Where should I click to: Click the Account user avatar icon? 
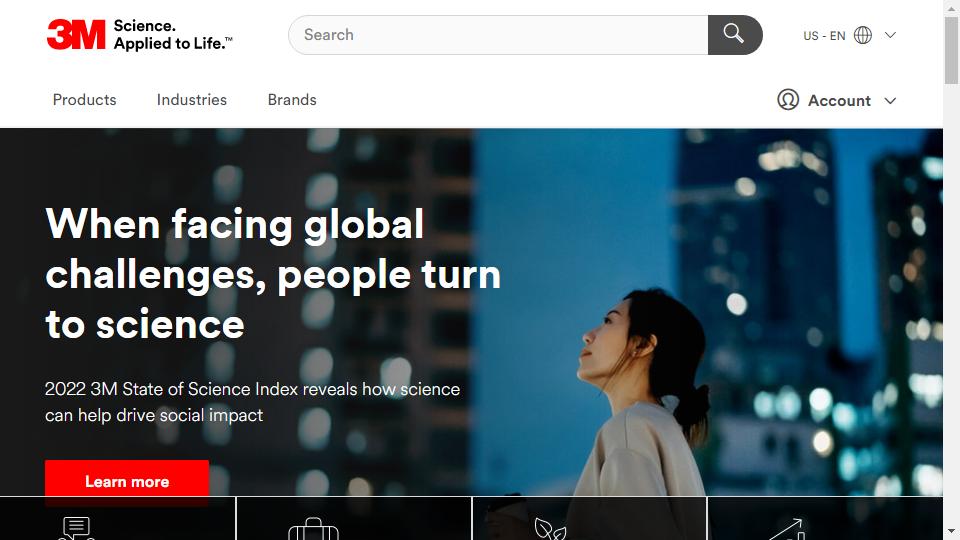click(x=788, y=99)
